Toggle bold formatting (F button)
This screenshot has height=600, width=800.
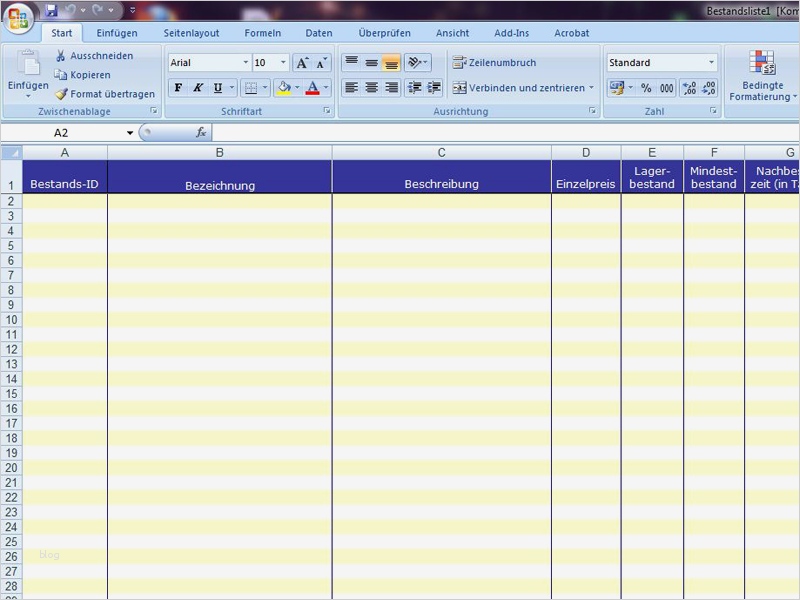[178, 88]
